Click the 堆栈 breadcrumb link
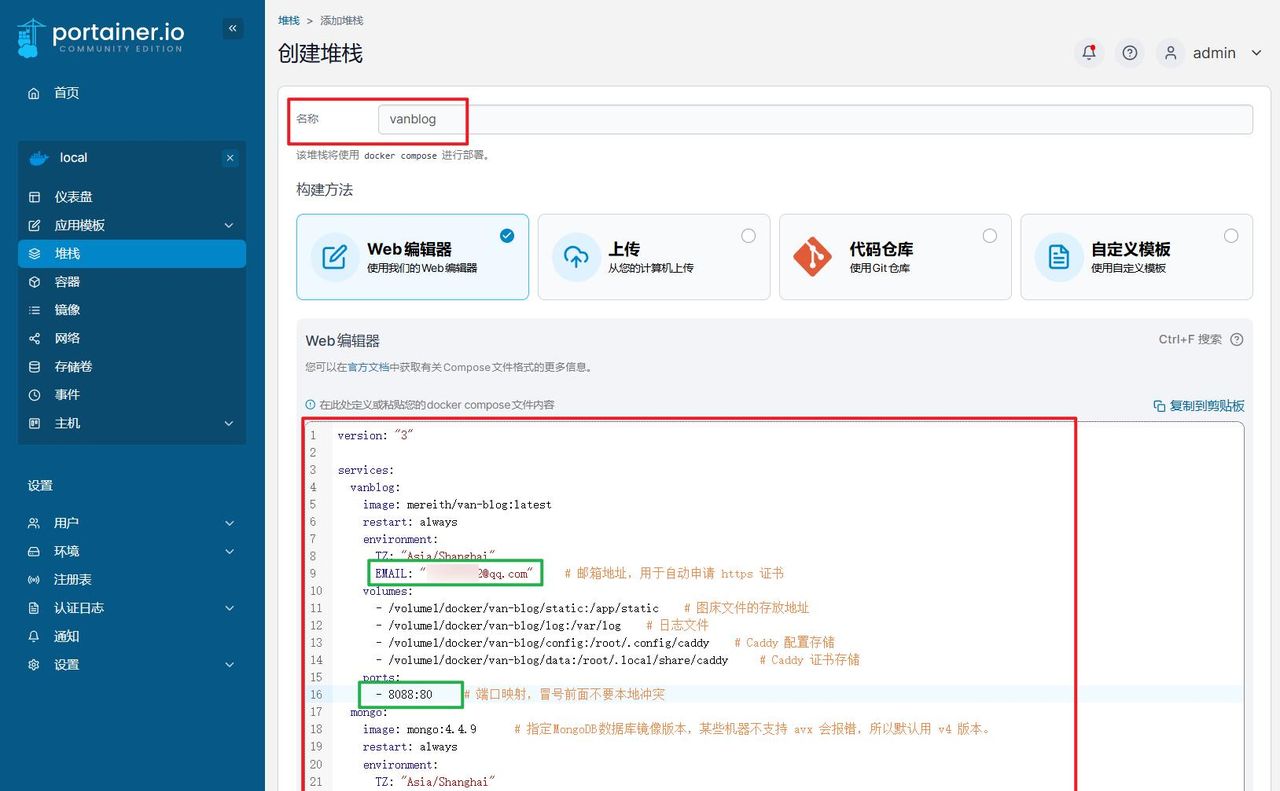 pyautogui.click(x=289, y=20)
